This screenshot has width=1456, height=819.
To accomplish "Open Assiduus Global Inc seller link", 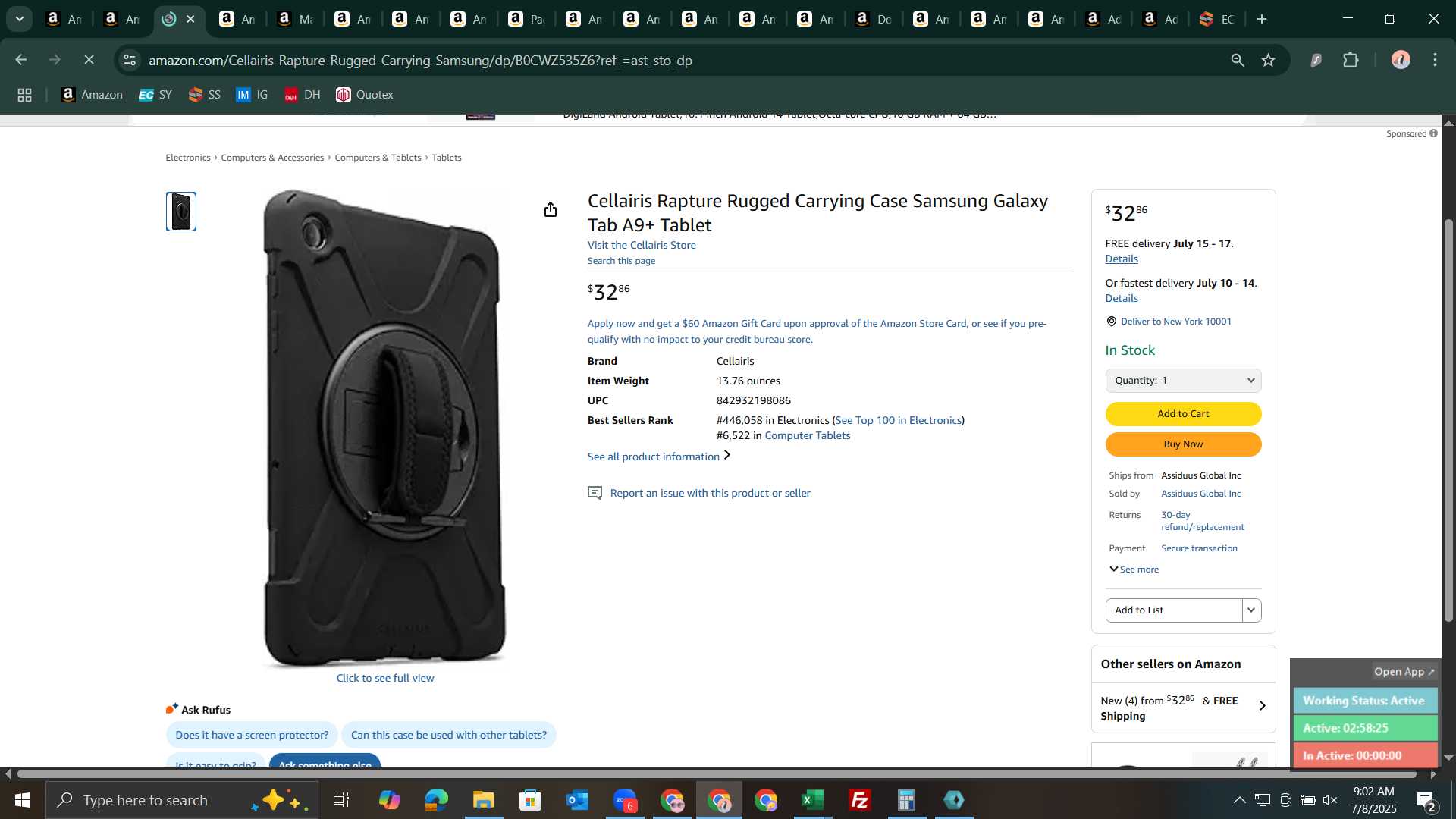I will tap(1201, 494).
